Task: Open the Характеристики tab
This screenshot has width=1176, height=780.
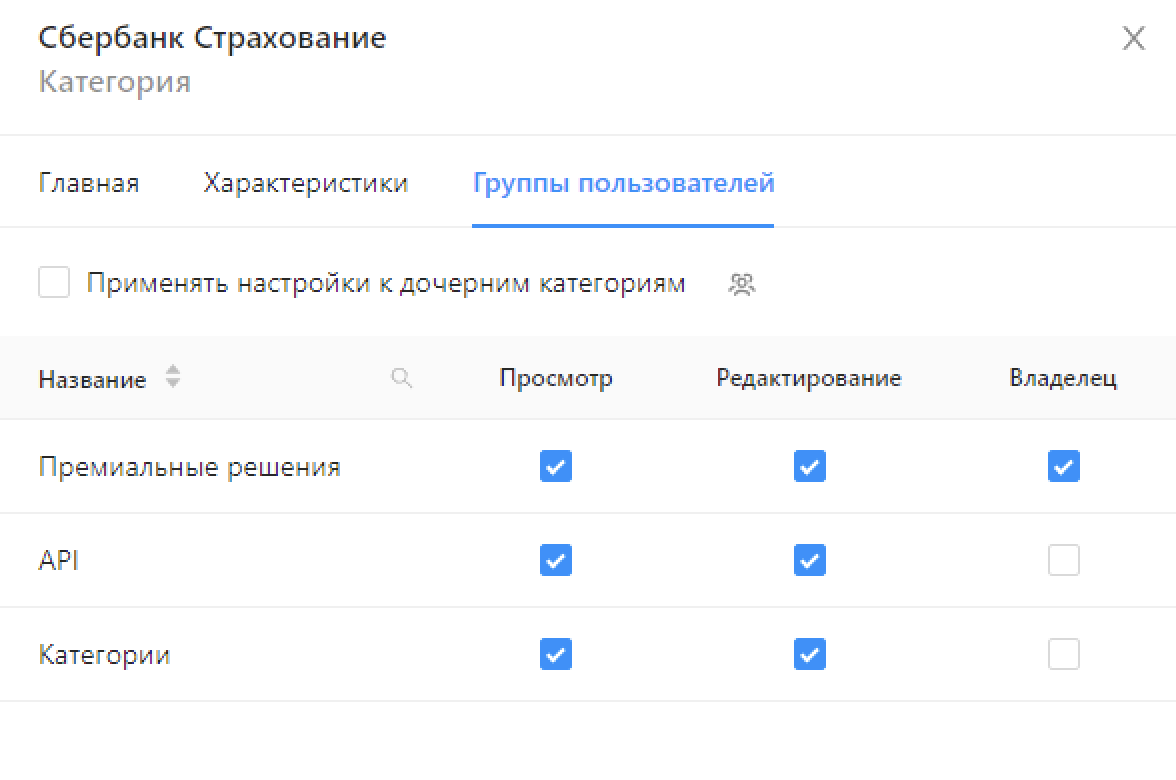Action: [x=305, y=184]
